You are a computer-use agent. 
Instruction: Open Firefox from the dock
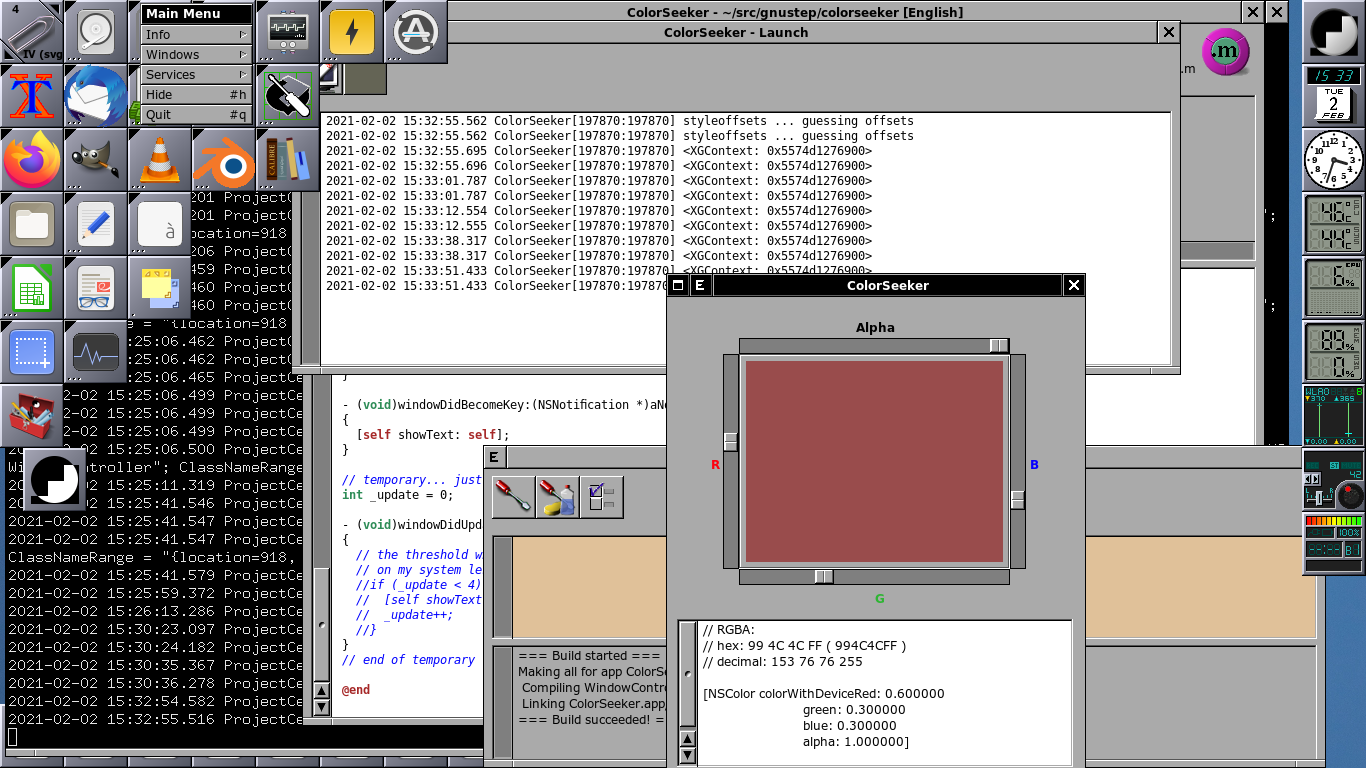click(32, 160)
